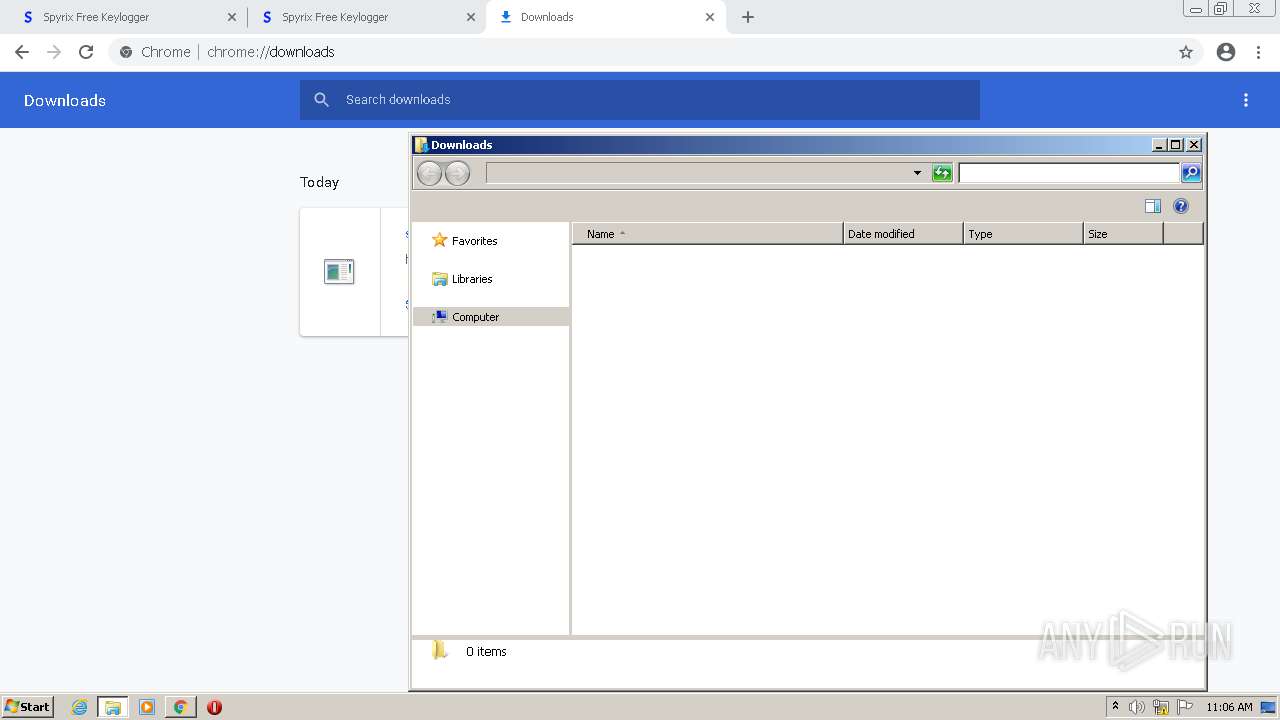Screen dimensions: 1280x720
Task: Click the network tray icon
Action: [x=1161, y=707]
